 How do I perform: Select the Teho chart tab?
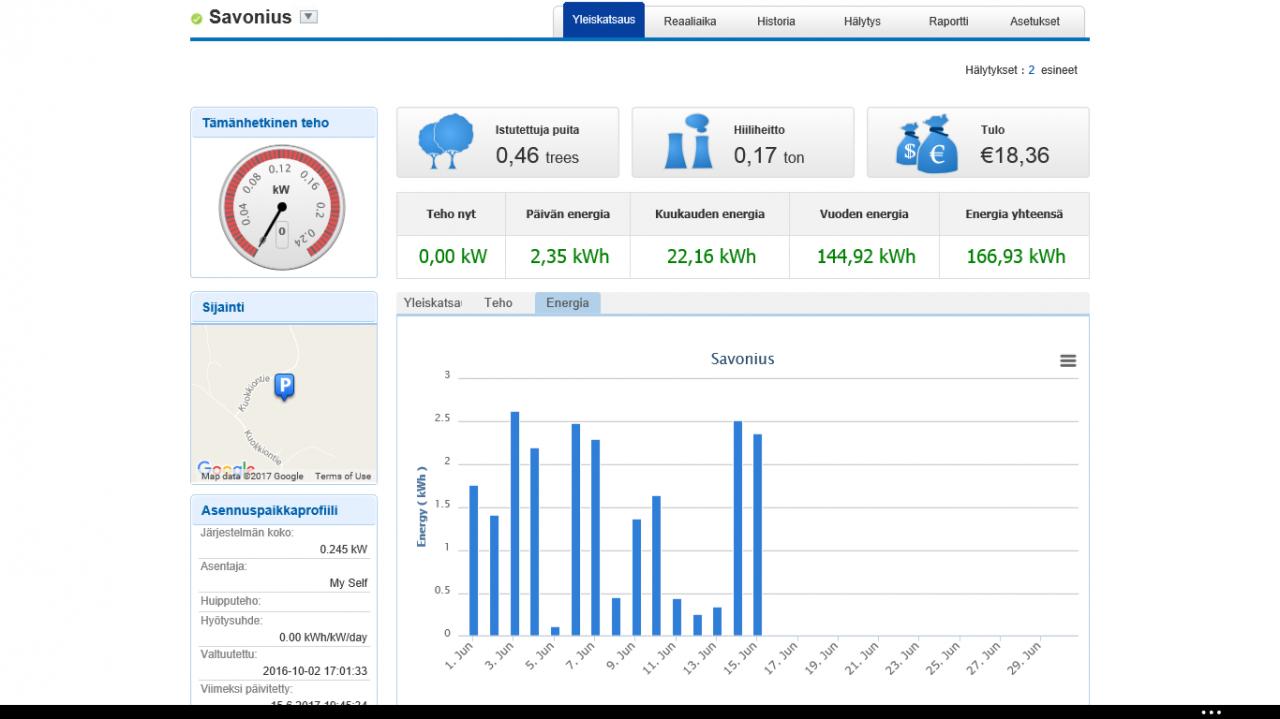(498, 303)
